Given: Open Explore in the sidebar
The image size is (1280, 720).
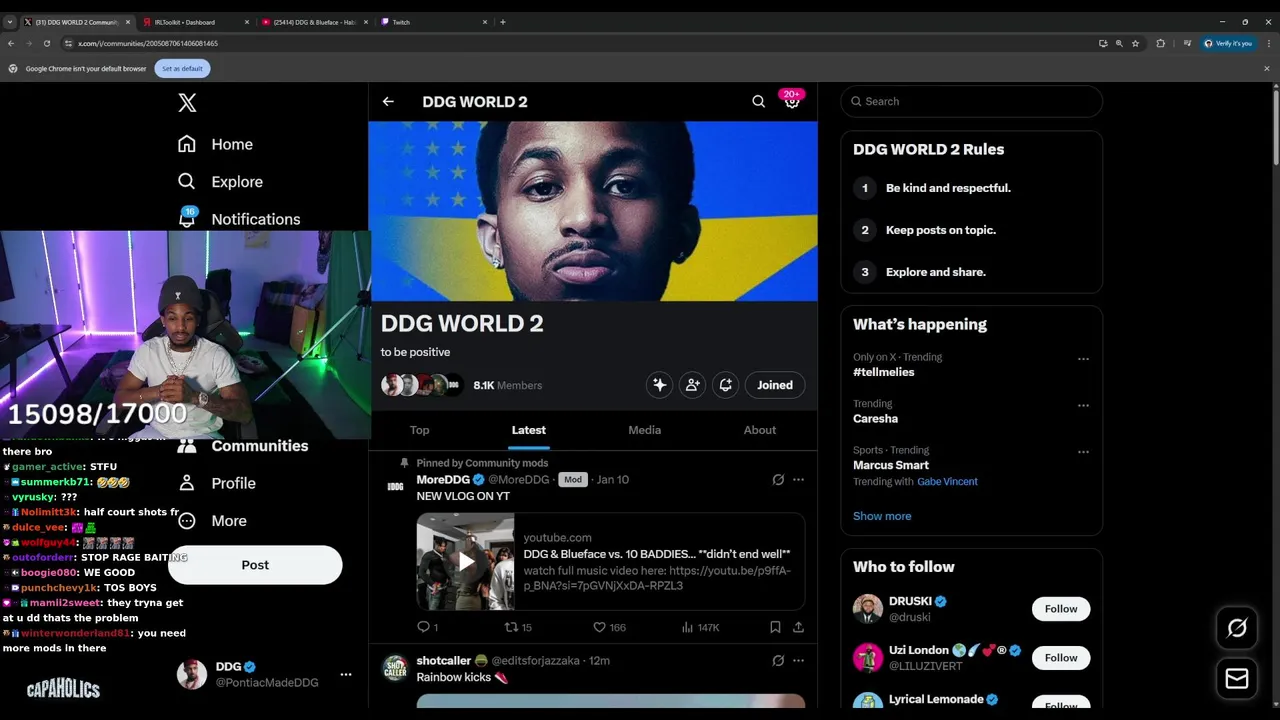Looking at the screenshot, I should (220, 181).
